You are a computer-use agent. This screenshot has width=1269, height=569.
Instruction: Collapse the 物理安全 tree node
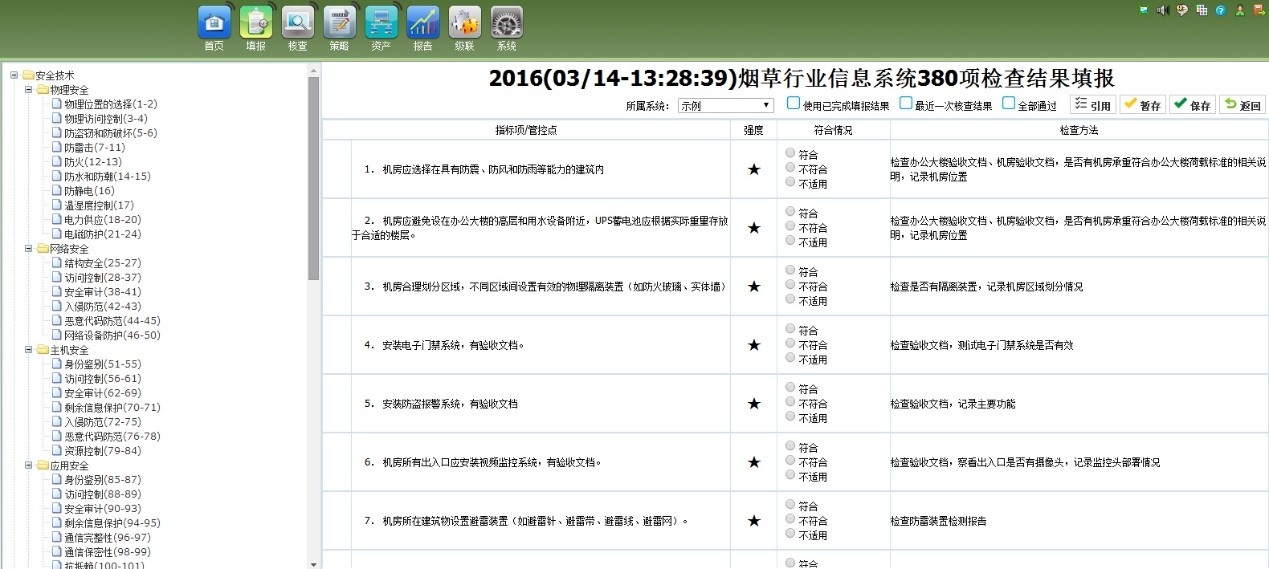(29, 90)
